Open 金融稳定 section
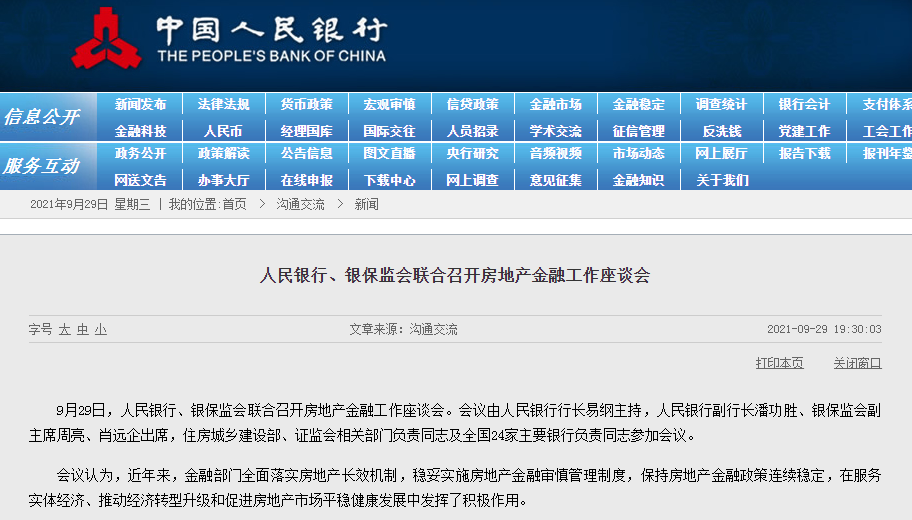912x520 pixels. click(639, 105)
